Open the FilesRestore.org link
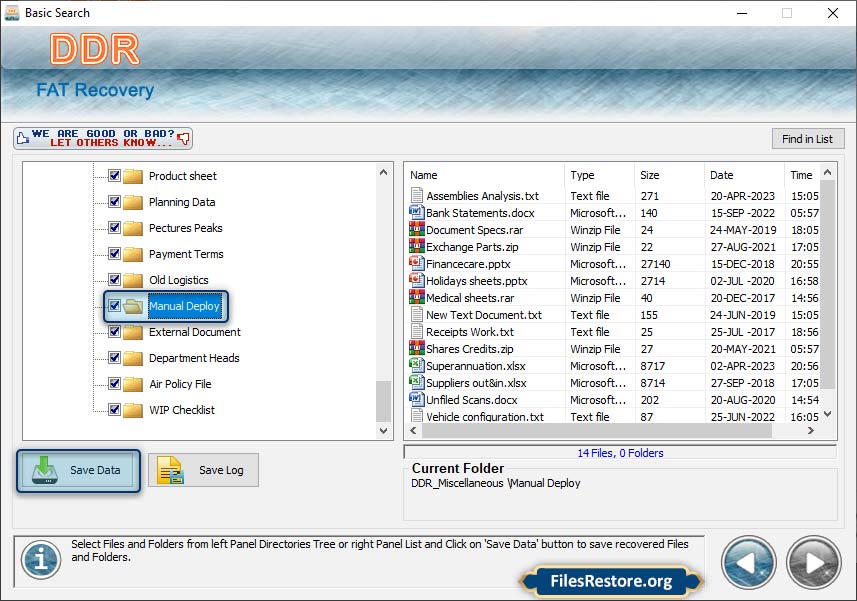Viewport: 857px width, 601px height. pyautogui.click(x=611, y=581)
